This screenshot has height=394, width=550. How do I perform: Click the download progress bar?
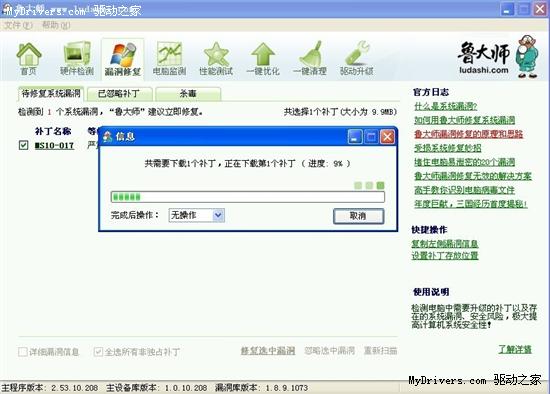pos(248,197)
